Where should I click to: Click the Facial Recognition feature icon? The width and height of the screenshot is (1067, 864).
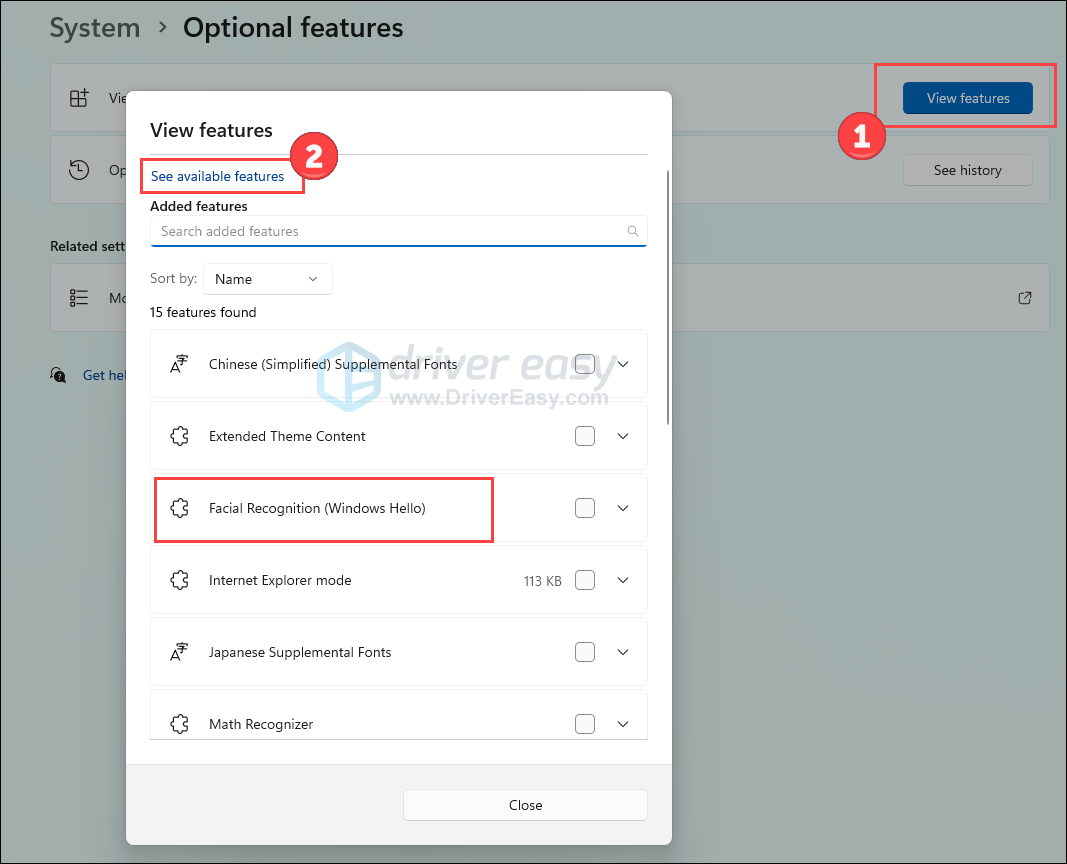(179, 509)
